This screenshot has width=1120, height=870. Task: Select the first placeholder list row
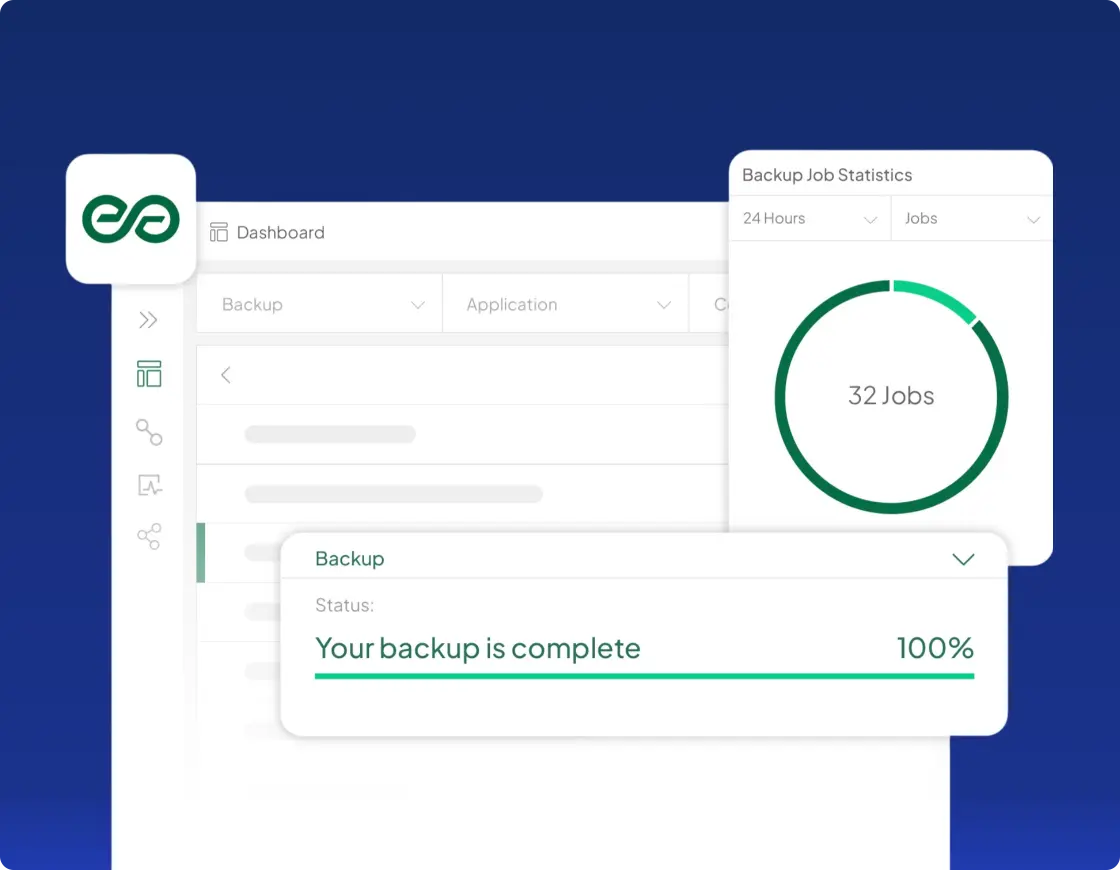pos(462,434)
